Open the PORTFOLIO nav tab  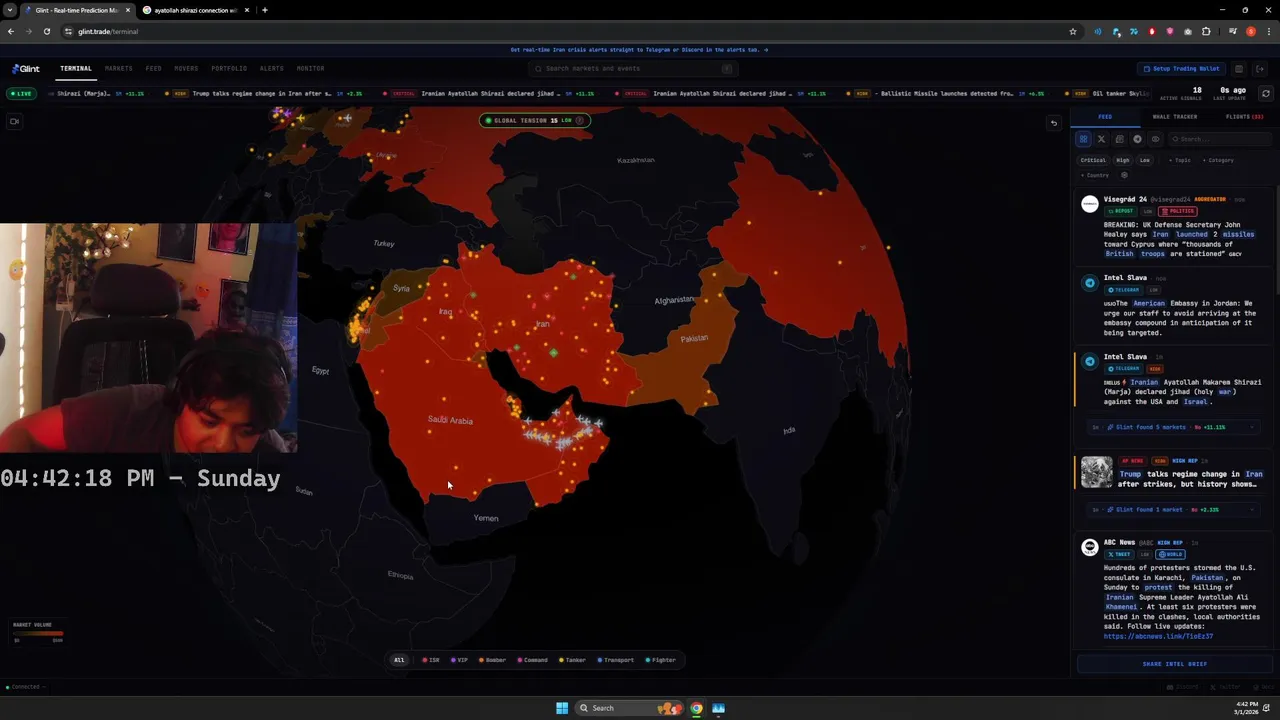[229, 68]
